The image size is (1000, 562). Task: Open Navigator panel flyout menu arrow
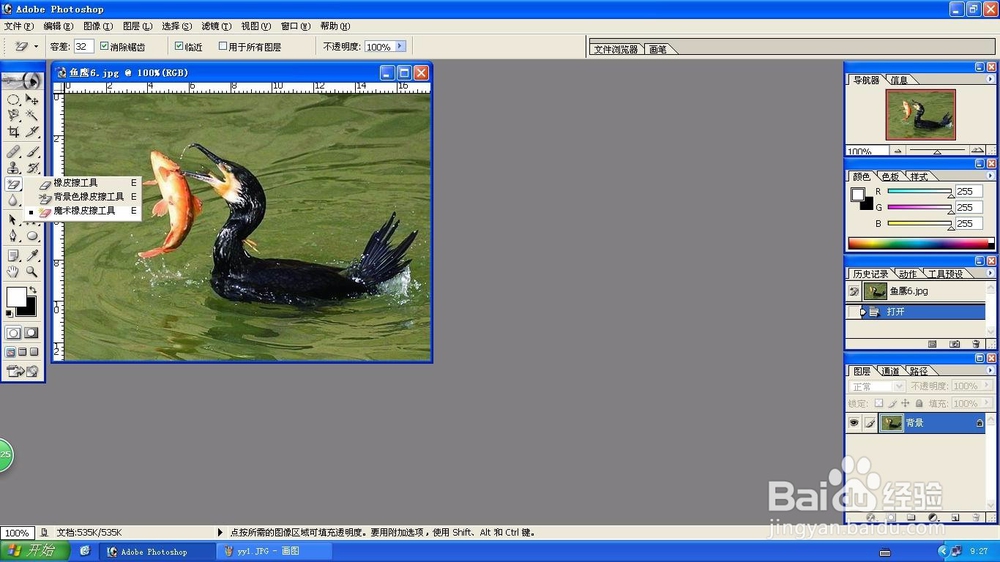(990, 80)
